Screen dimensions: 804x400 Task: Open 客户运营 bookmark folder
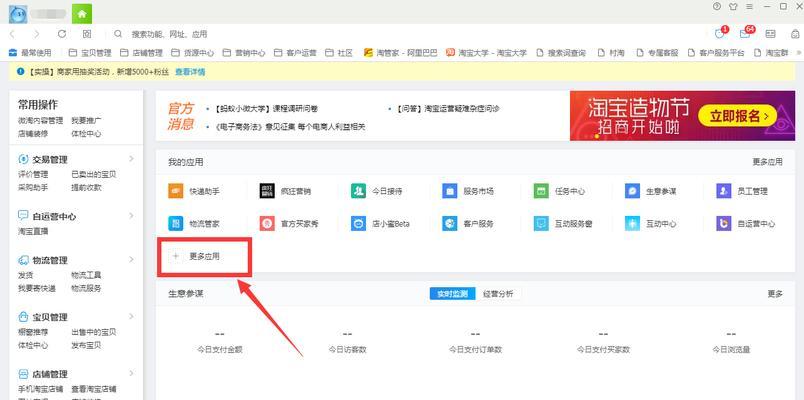(x=295, y=52)
